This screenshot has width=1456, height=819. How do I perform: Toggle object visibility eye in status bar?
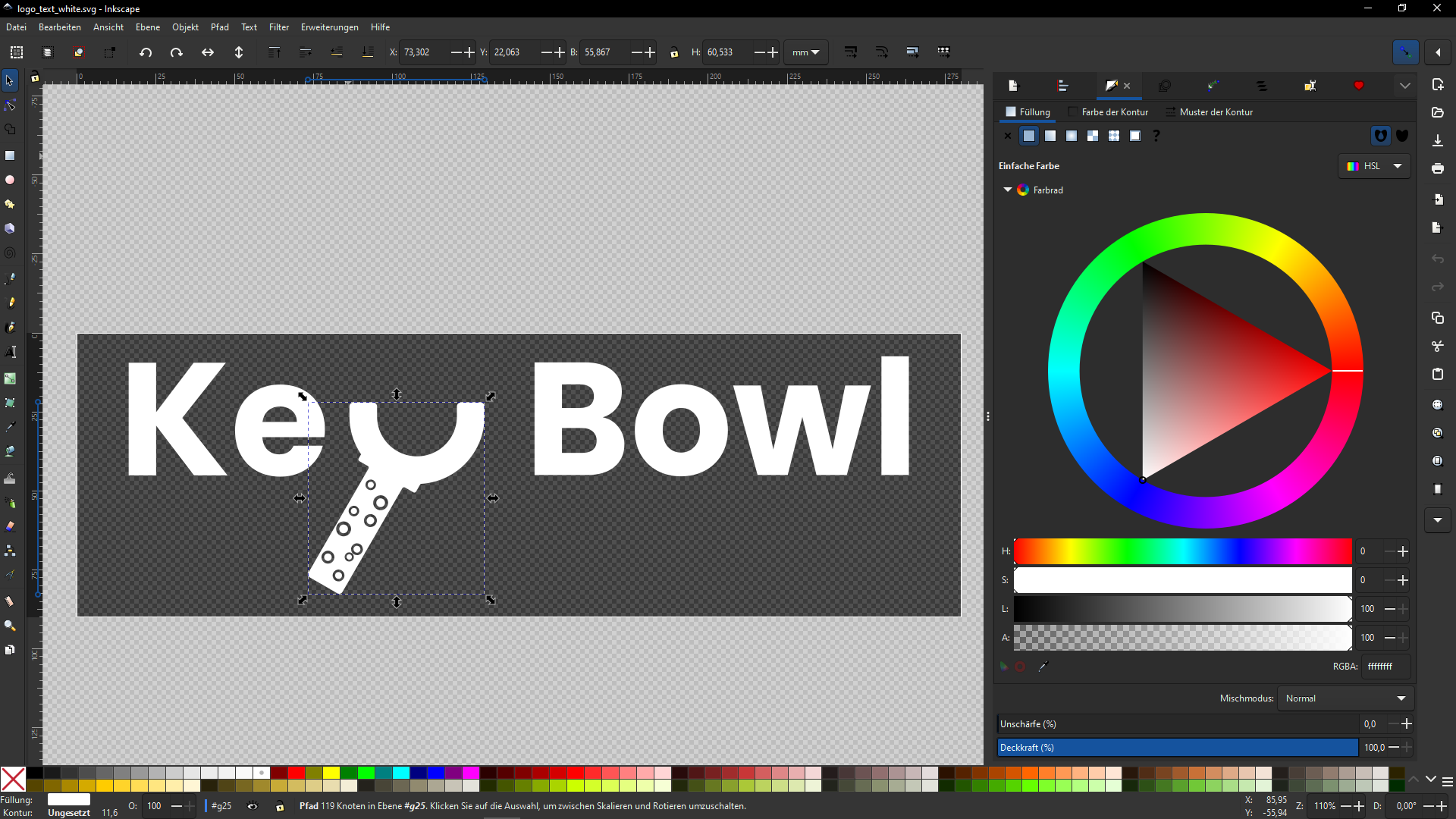(253, 806)
